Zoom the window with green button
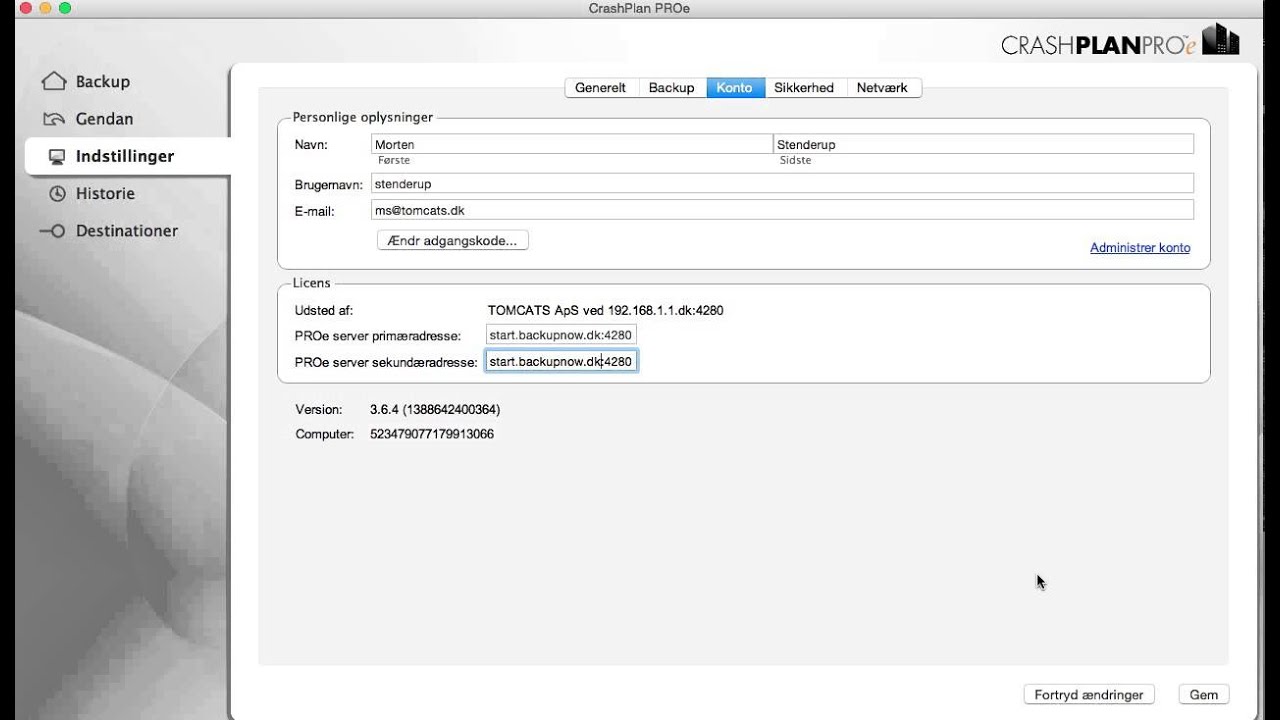 click(x=65, y=8)
